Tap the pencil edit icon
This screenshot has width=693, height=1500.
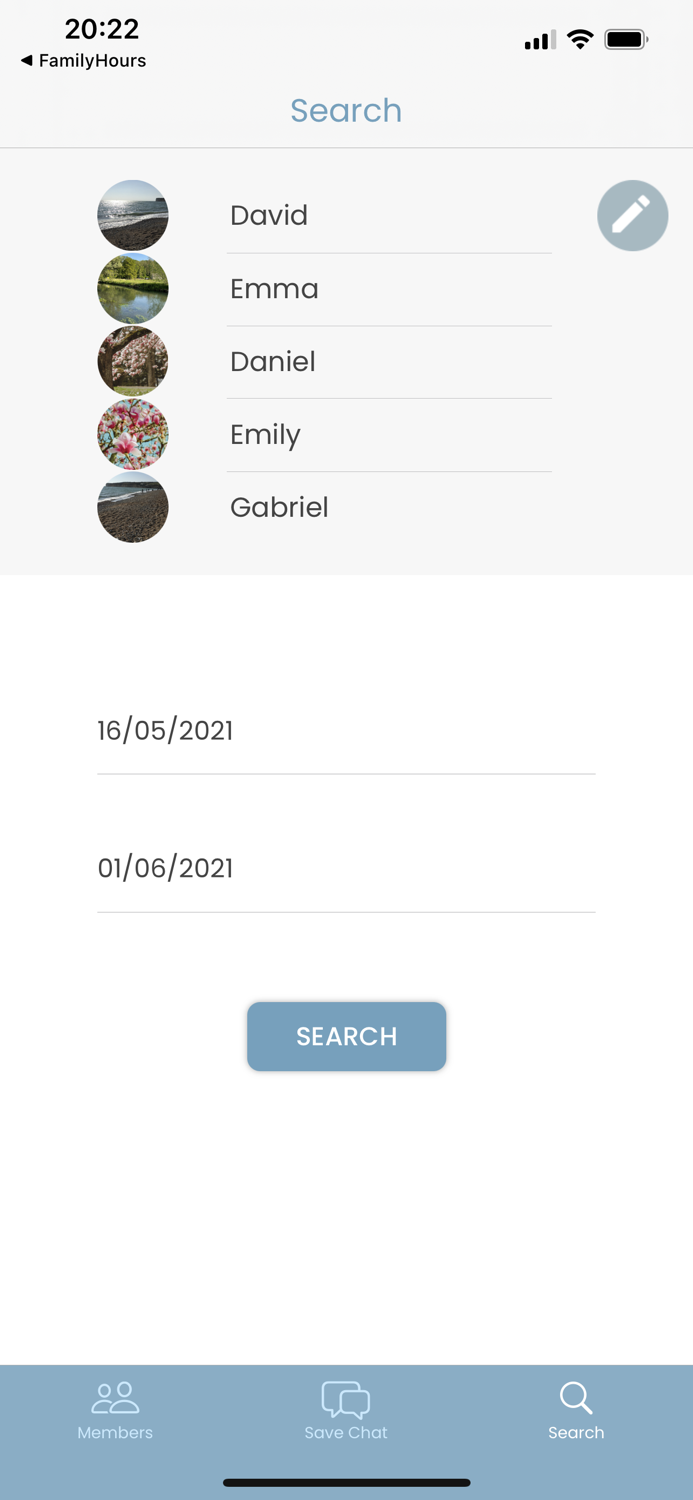(x=632, y=215)
